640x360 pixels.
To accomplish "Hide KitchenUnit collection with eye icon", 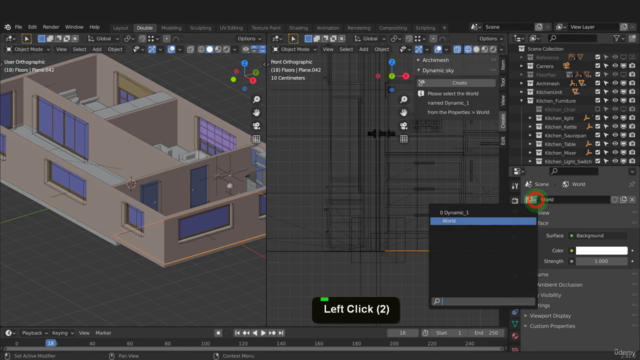I will click(x=615, y=92).
